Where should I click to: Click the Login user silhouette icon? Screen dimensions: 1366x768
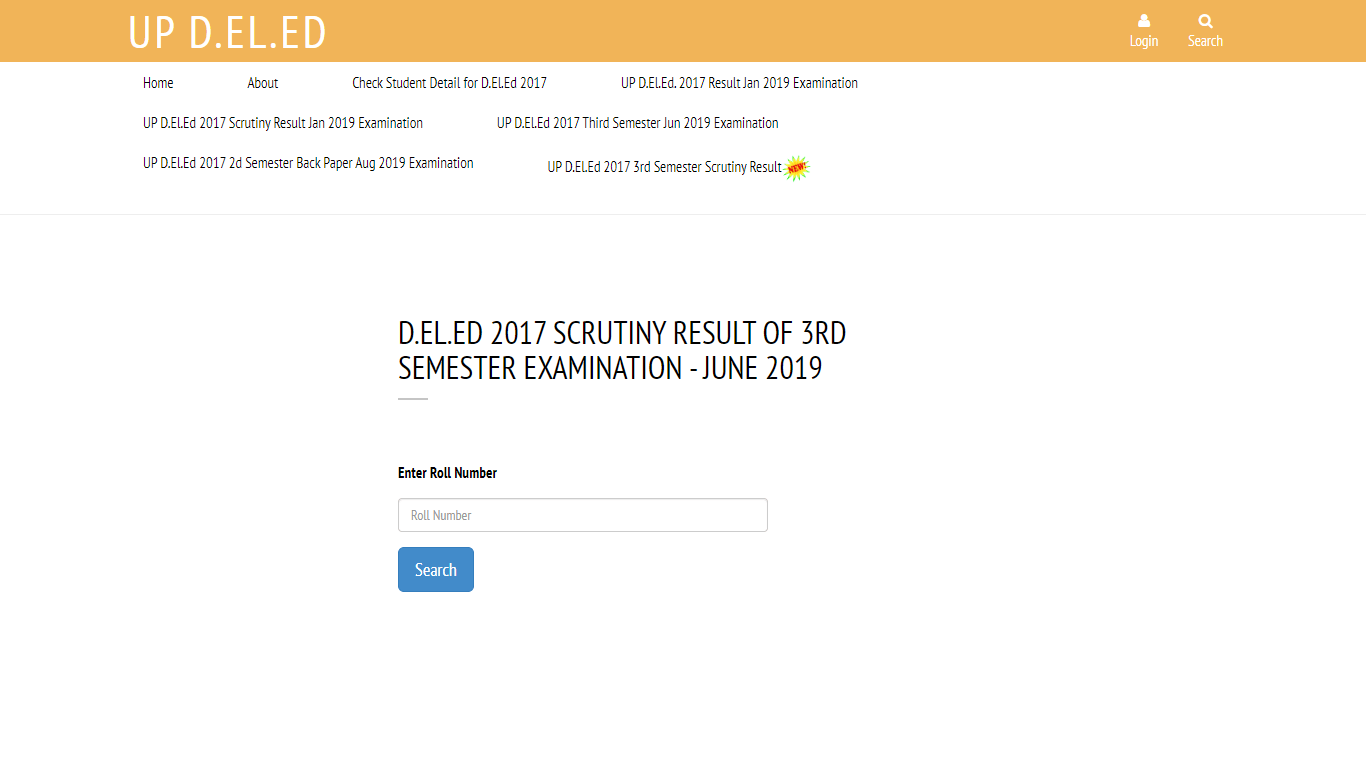click(x=1144, y=21)
